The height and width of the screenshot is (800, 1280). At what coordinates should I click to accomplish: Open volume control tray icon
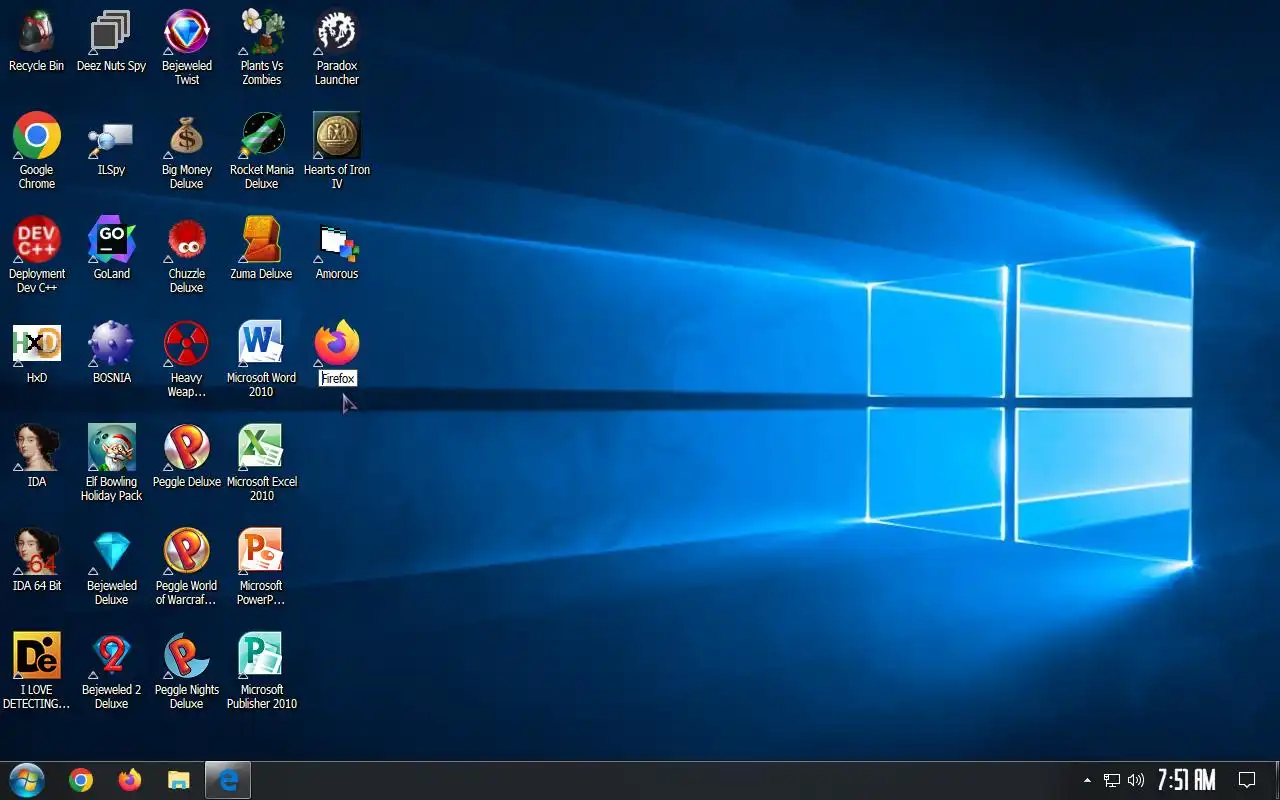click(1136, 780)
